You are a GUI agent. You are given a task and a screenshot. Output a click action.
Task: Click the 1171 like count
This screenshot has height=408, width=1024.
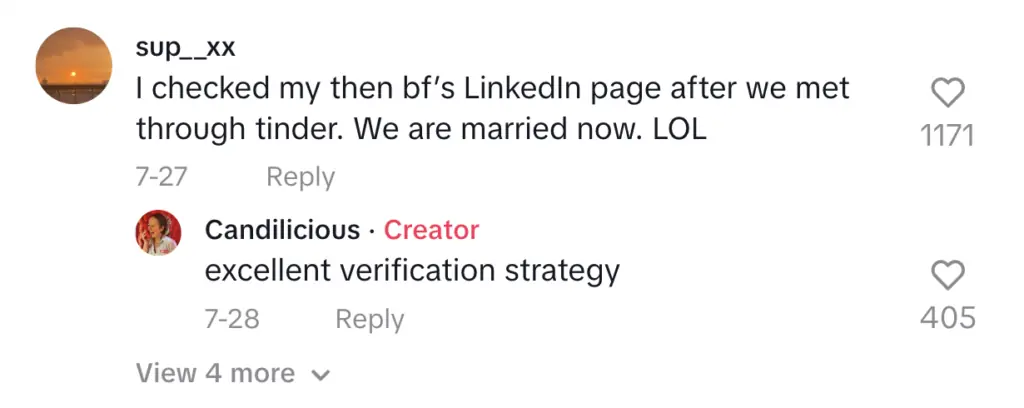[x=947, y=134]
